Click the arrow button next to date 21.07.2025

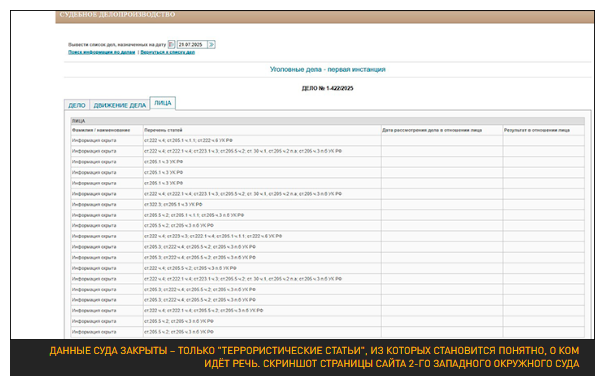(211, 45)
